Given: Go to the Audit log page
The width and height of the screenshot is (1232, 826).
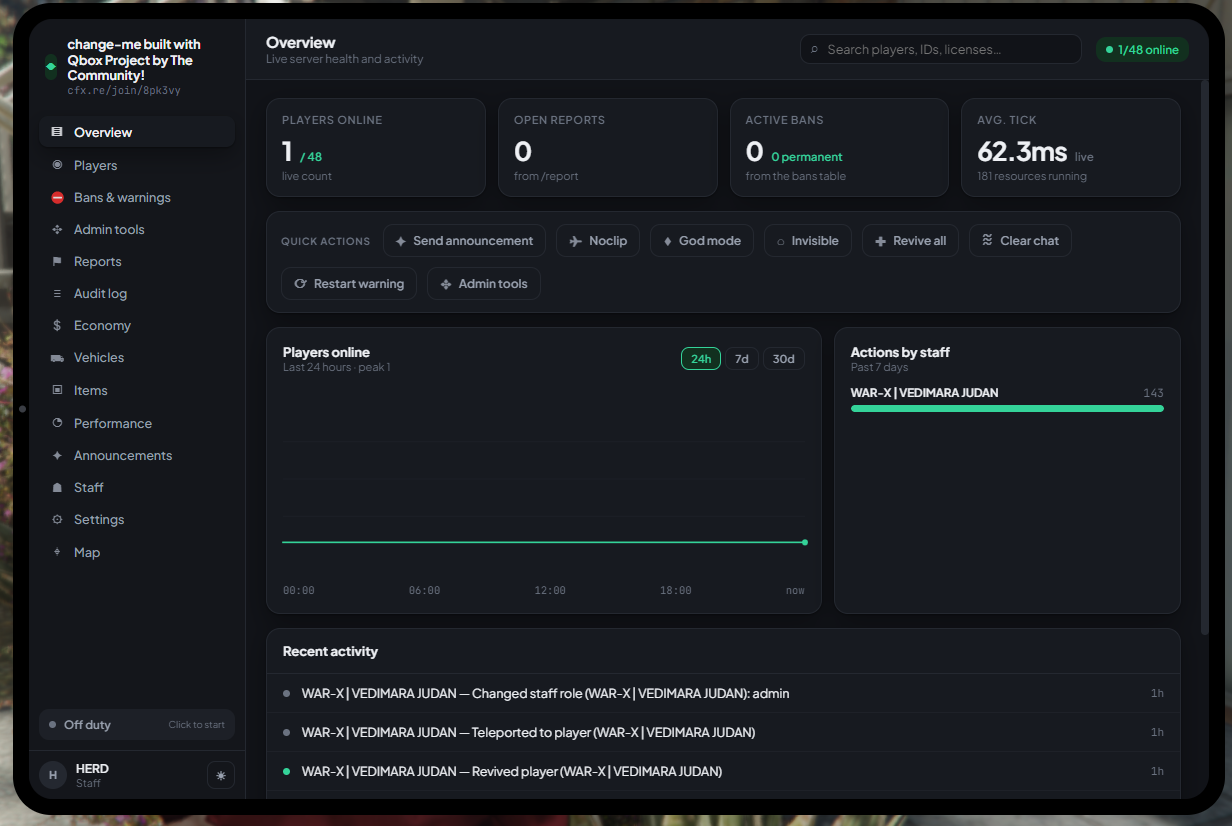Looking at the screenshot, I should click(137, 293).
